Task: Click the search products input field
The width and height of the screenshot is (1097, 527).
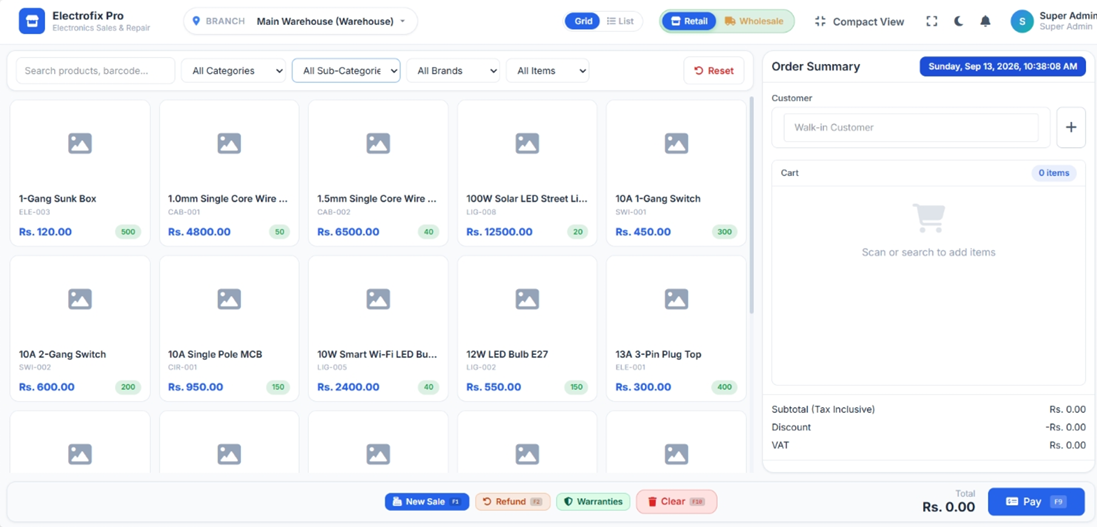Action: (x=95, y=71)
